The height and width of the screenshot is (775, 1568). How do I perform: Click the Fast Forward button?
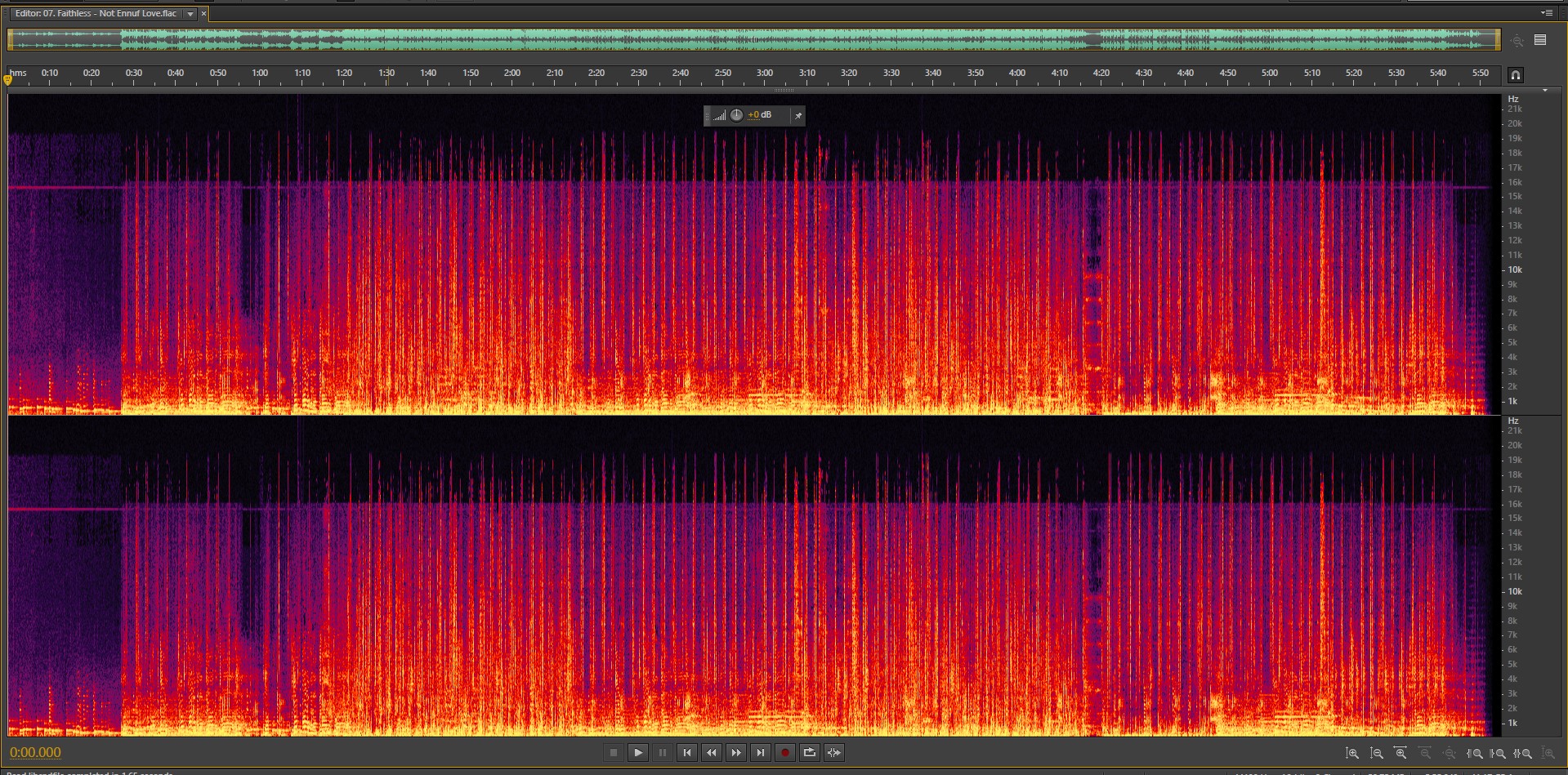pyautogui.click(x=736, y=753)
